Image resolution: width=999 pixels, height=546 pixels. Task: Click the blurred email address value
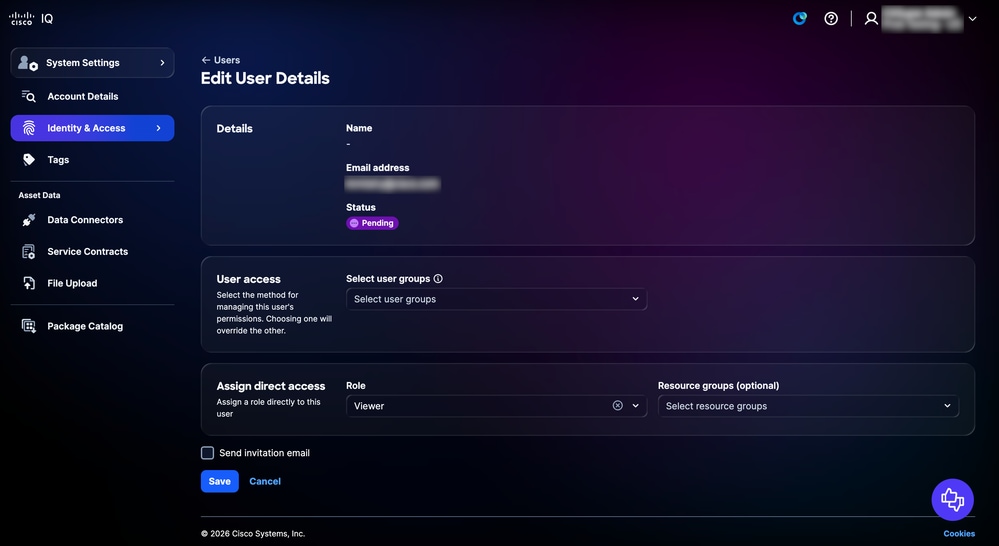click(x=392, y=183)
